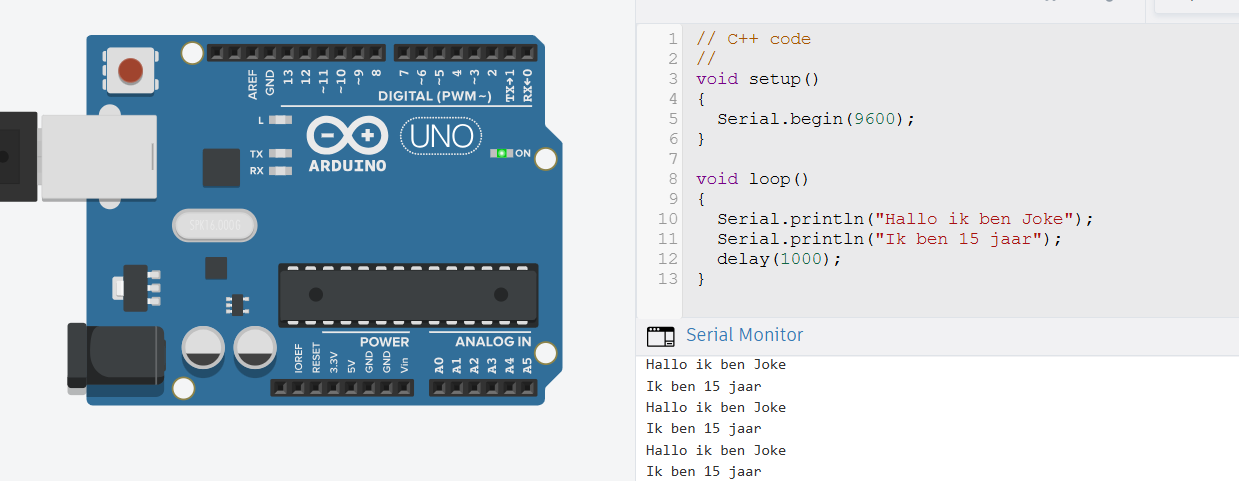The height and width of the screenshot is (481, 1239).
Task: Select analog pin A0 header hole
Action: point(438,387)
